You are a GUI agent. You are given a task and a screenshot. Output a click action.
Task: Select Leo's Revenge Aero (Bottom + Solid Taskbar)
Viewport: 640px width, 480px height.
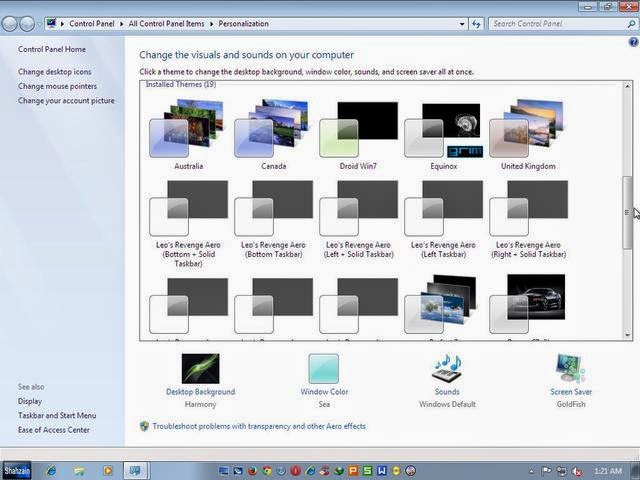(x=188, y=224)
